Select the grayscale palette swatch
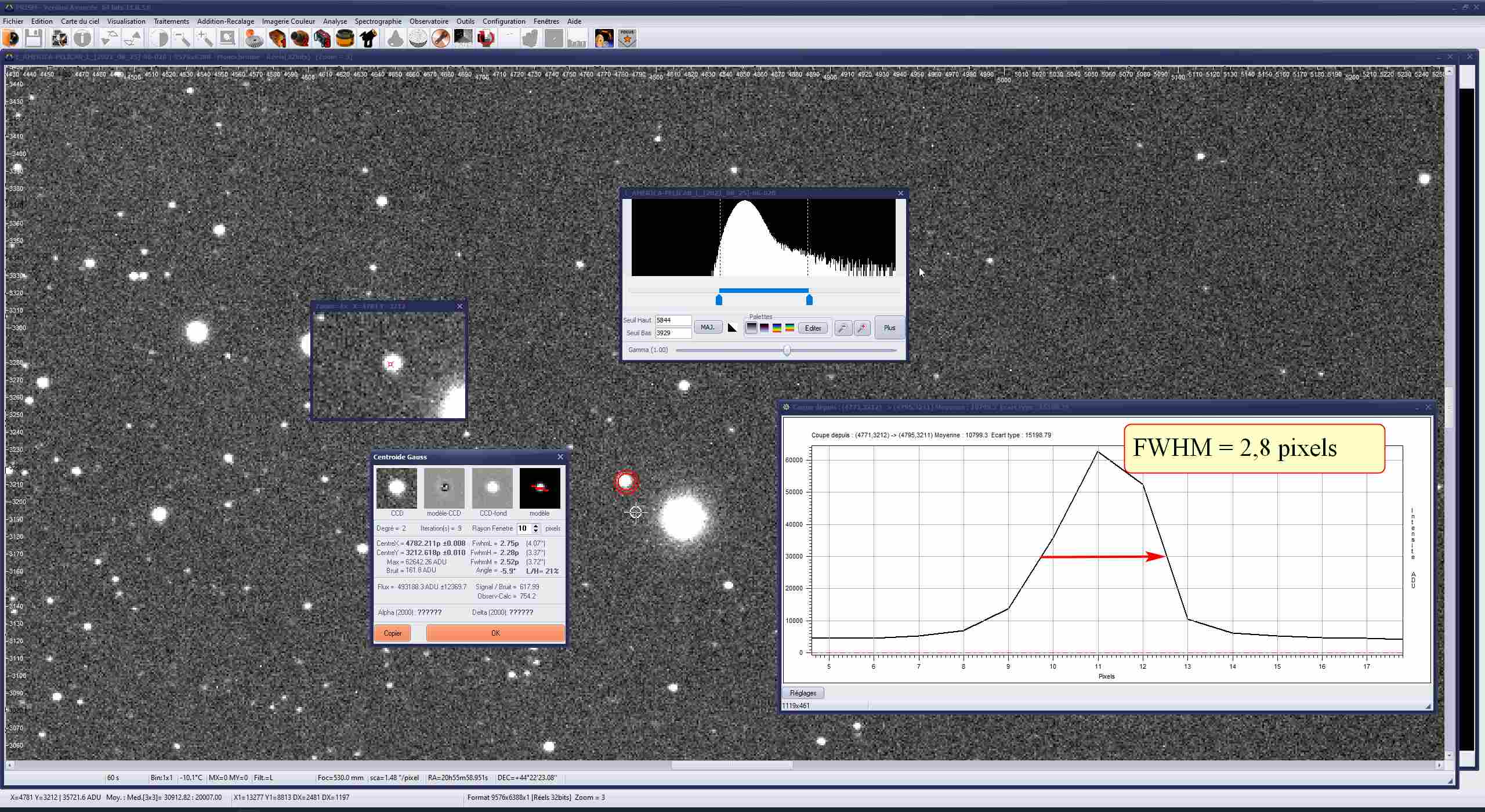 752,328
